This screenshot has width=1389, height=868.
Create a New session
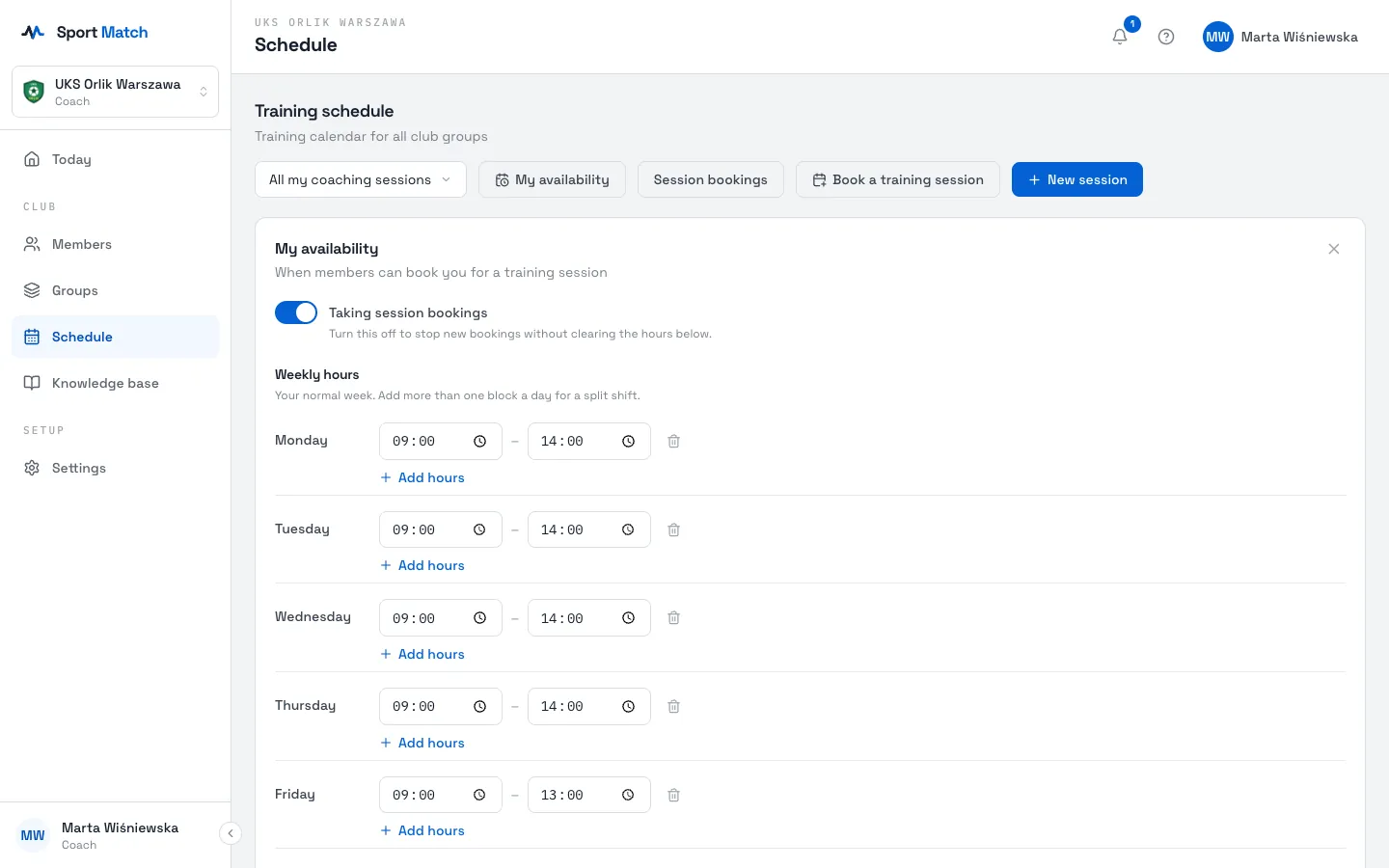pos(1077,179)
